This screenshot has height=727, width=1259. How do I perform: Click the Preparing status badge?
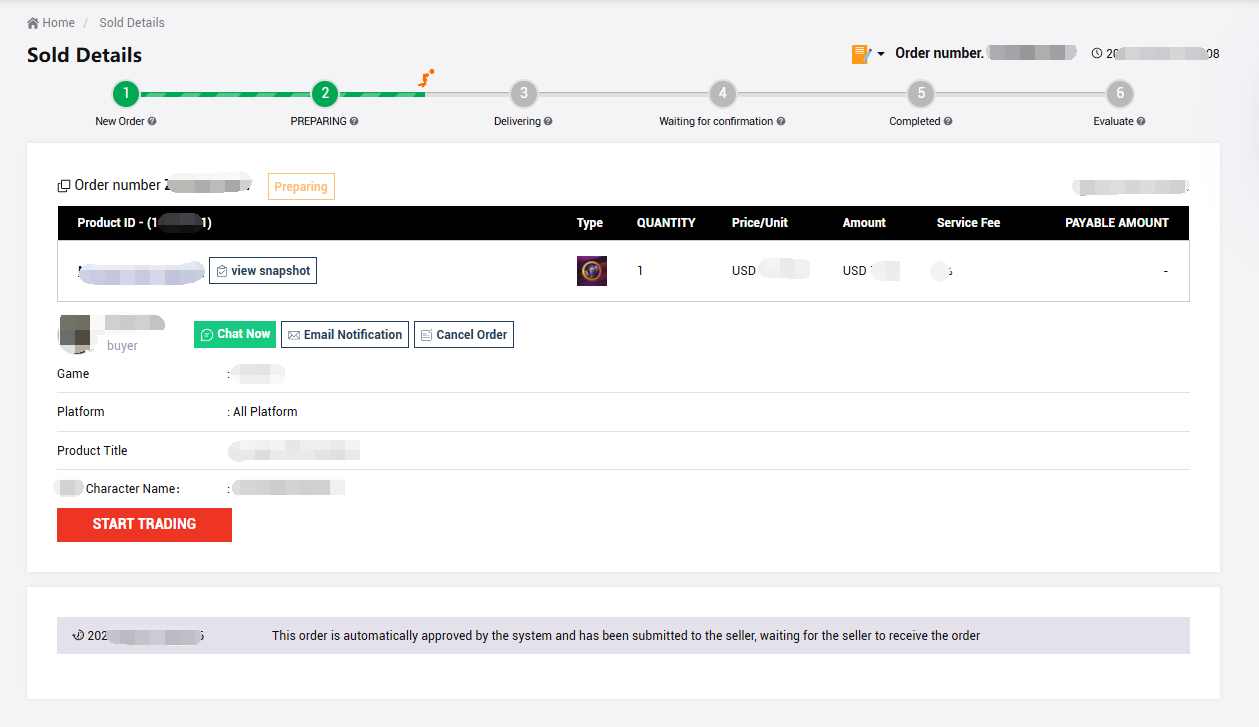tap(301, 187)
